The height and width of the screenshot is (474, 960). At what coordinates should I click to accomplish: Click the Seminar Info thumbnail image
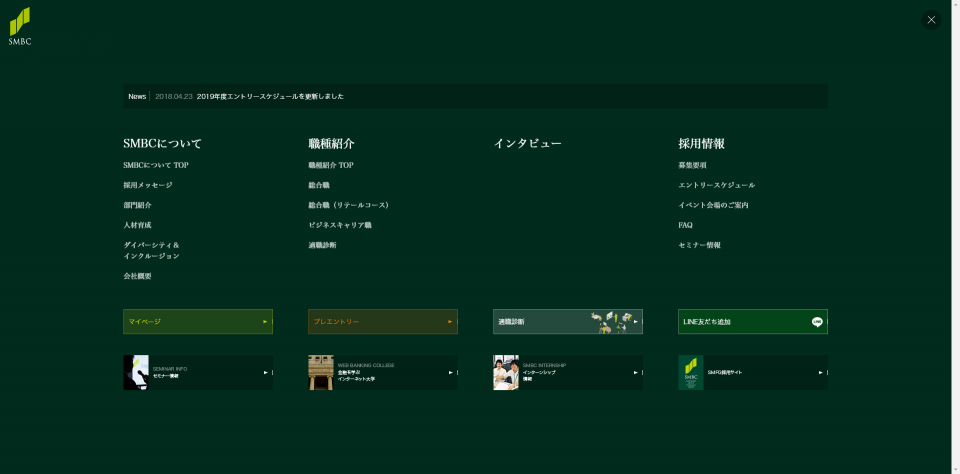[x=136, y=372]
